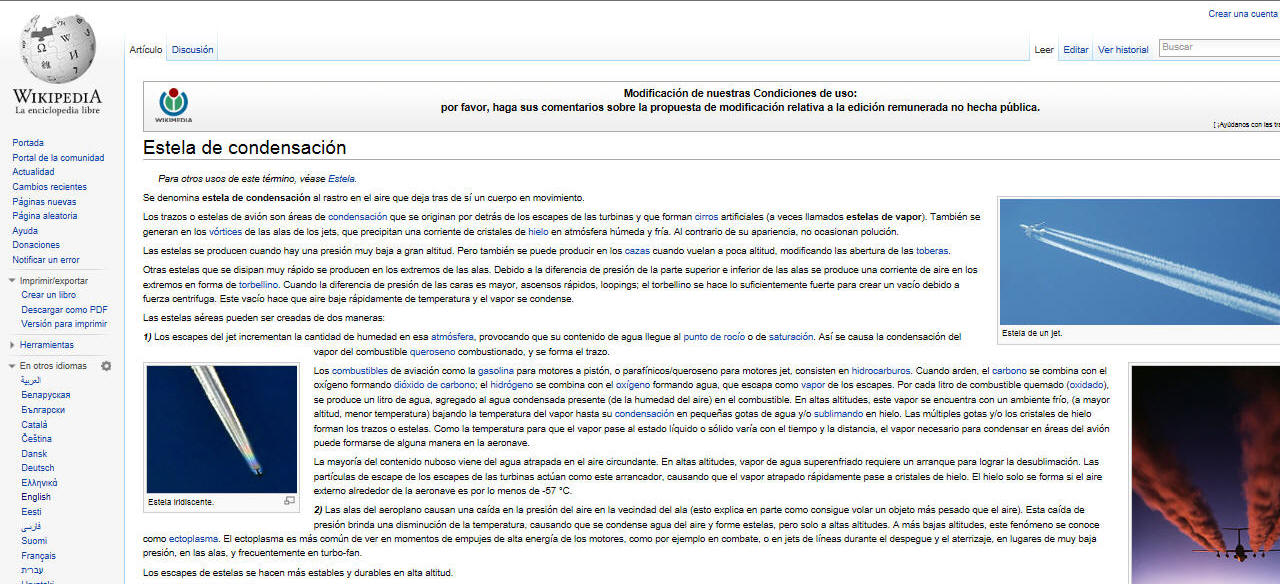Open the Ελληνικά language version
The width and height of the screenshot is (1280, 584).
point(39,482)
